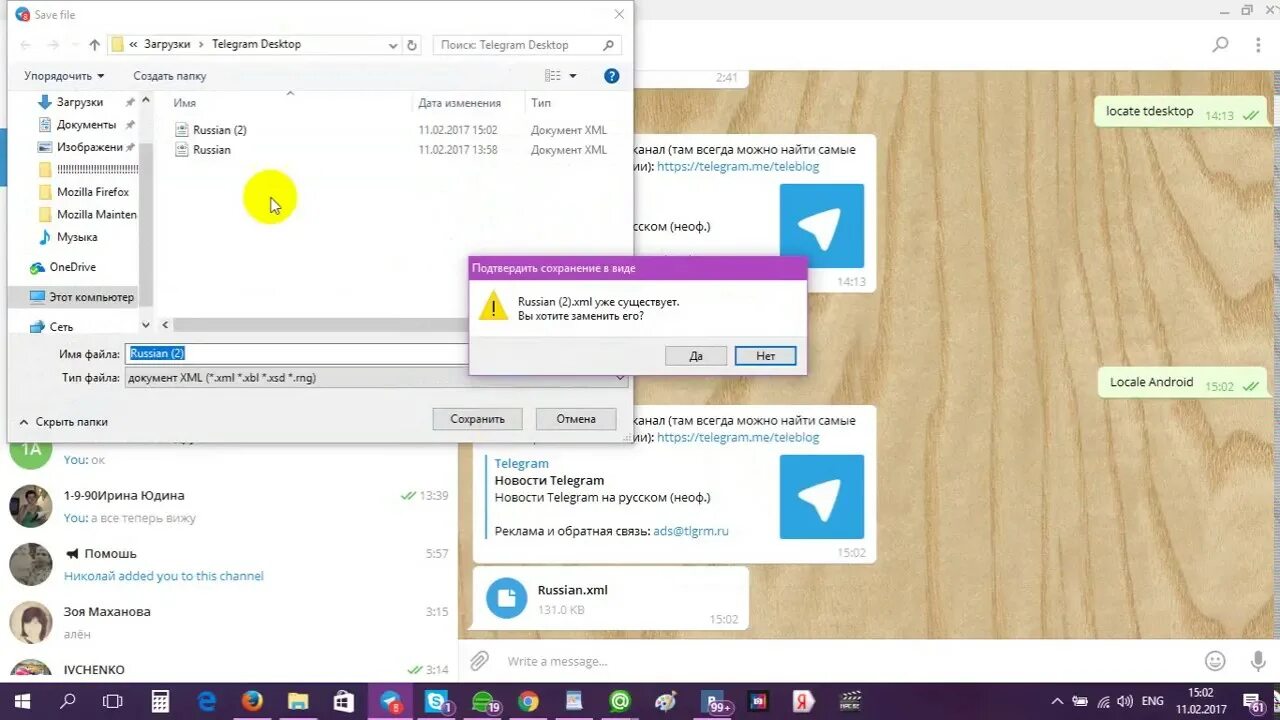Viewport: 1280px width, 720px height.
Task: Click the attach paperclip icon in Telegram
Action: pyautogui.click(x=480, y=661)
